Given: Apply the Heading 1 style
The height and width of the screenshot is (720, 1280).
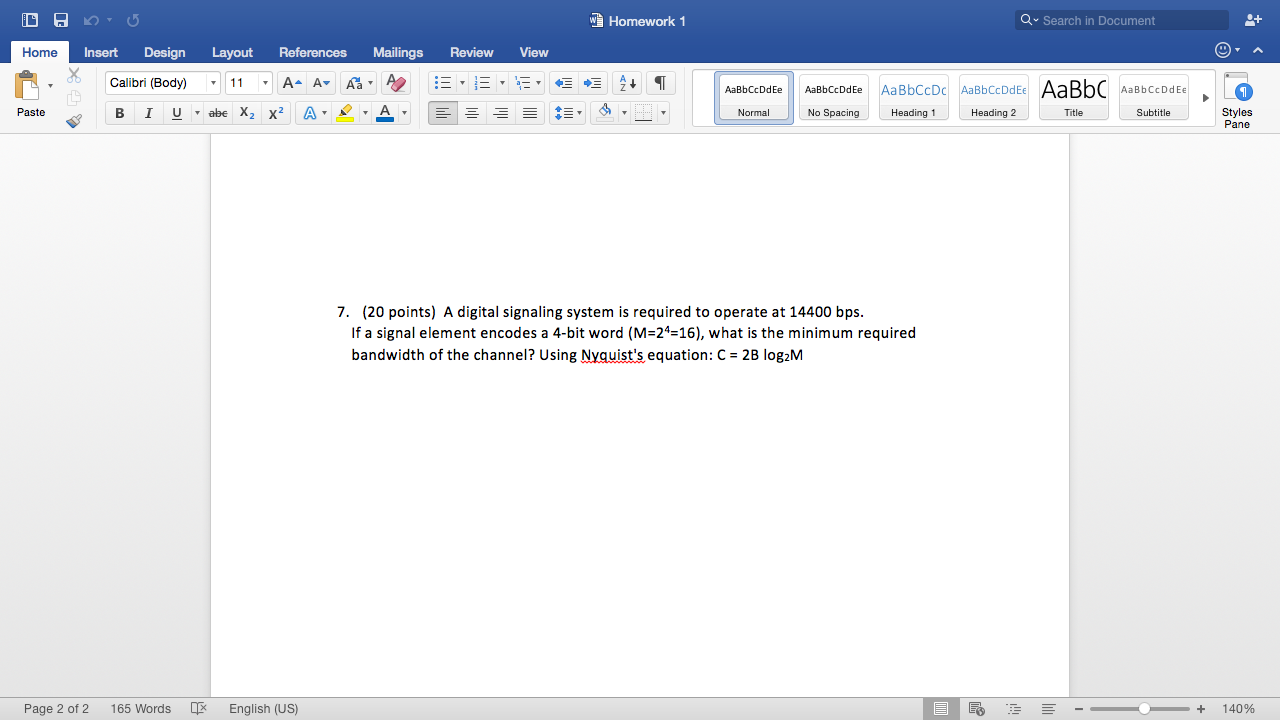Looking at the screenshot, I should point(913,98).
